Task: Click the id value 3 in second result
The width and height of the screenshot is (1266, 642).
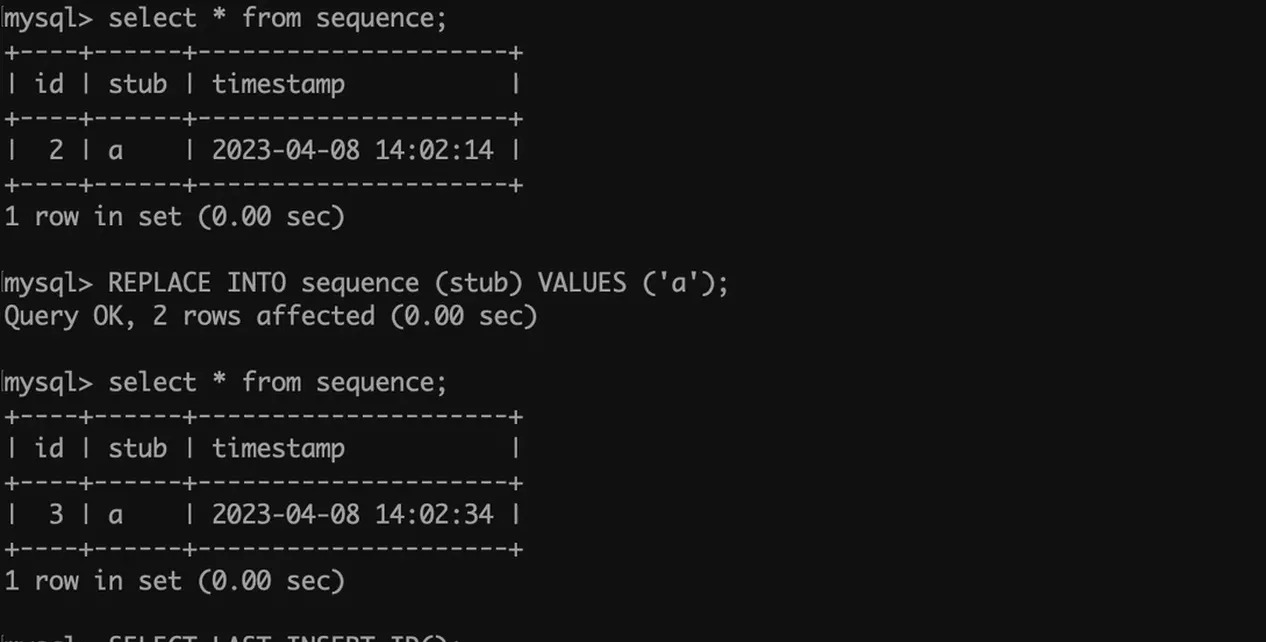Action: coord(56,514)
